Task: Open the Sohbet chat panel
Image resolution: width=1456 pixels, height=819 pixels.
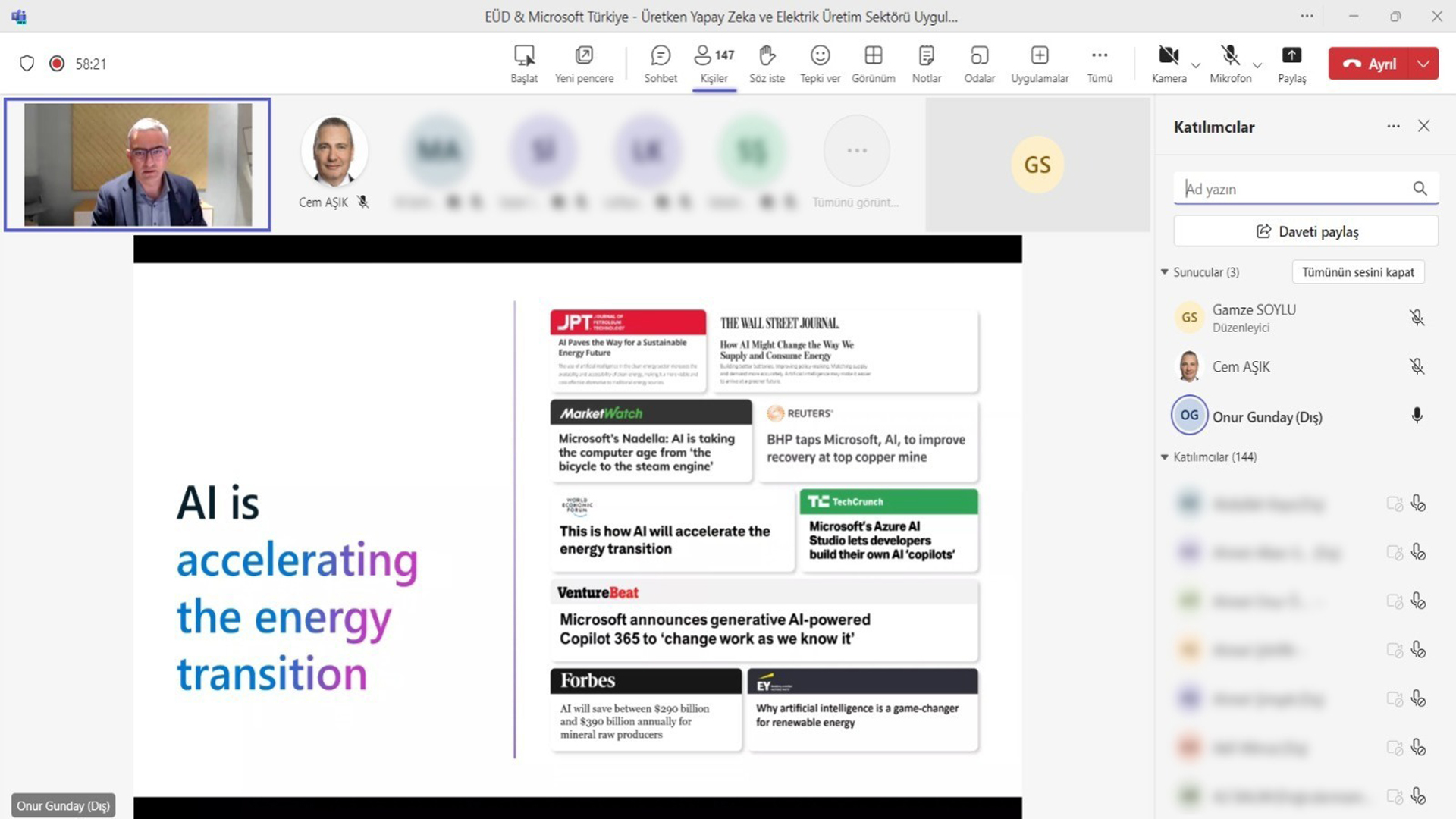Action: pos(661,64)
